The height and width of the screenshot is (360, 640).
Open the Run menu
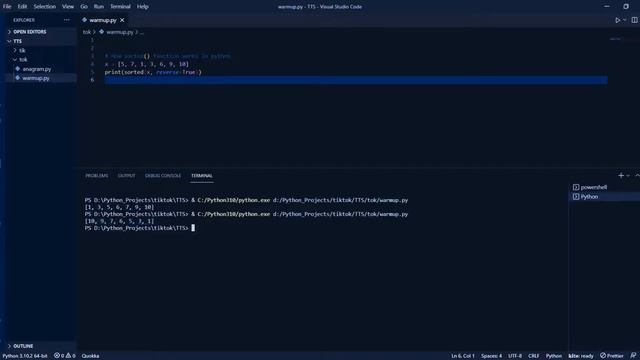tap(99, 7)
